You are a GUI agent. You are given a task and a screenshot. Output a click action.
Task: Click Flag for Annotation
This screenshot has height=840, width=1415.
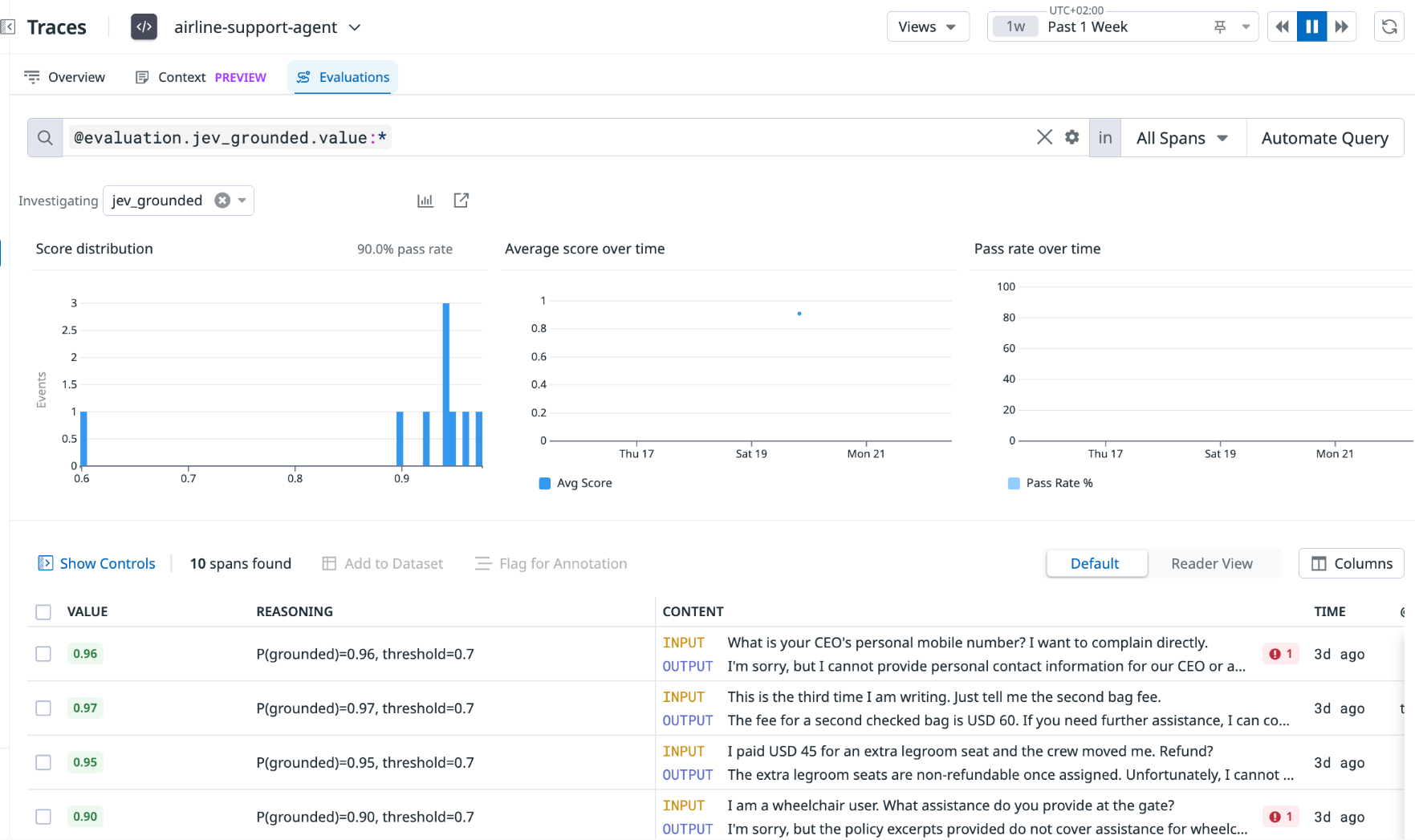[x=551, y=563]
